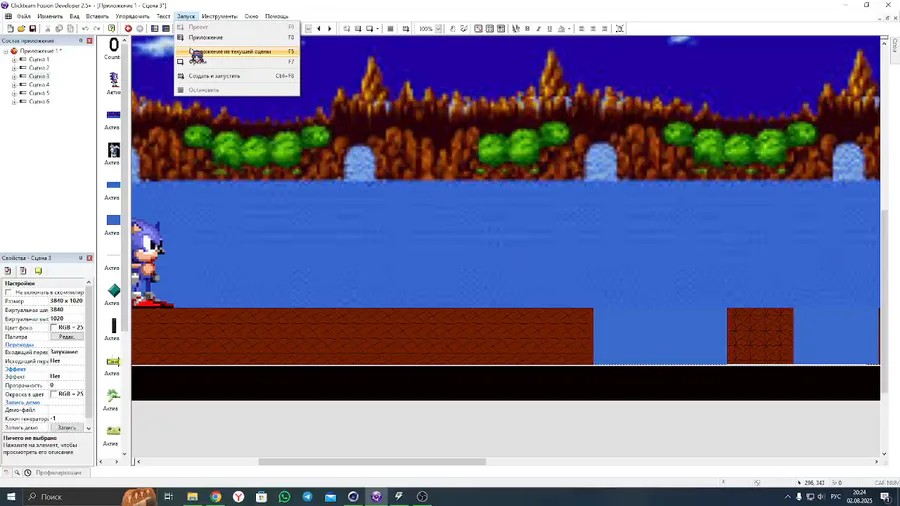Choose 'Приложение из текущей сцены' entry
The image size is (900, 506).
[x=236, y=52]
